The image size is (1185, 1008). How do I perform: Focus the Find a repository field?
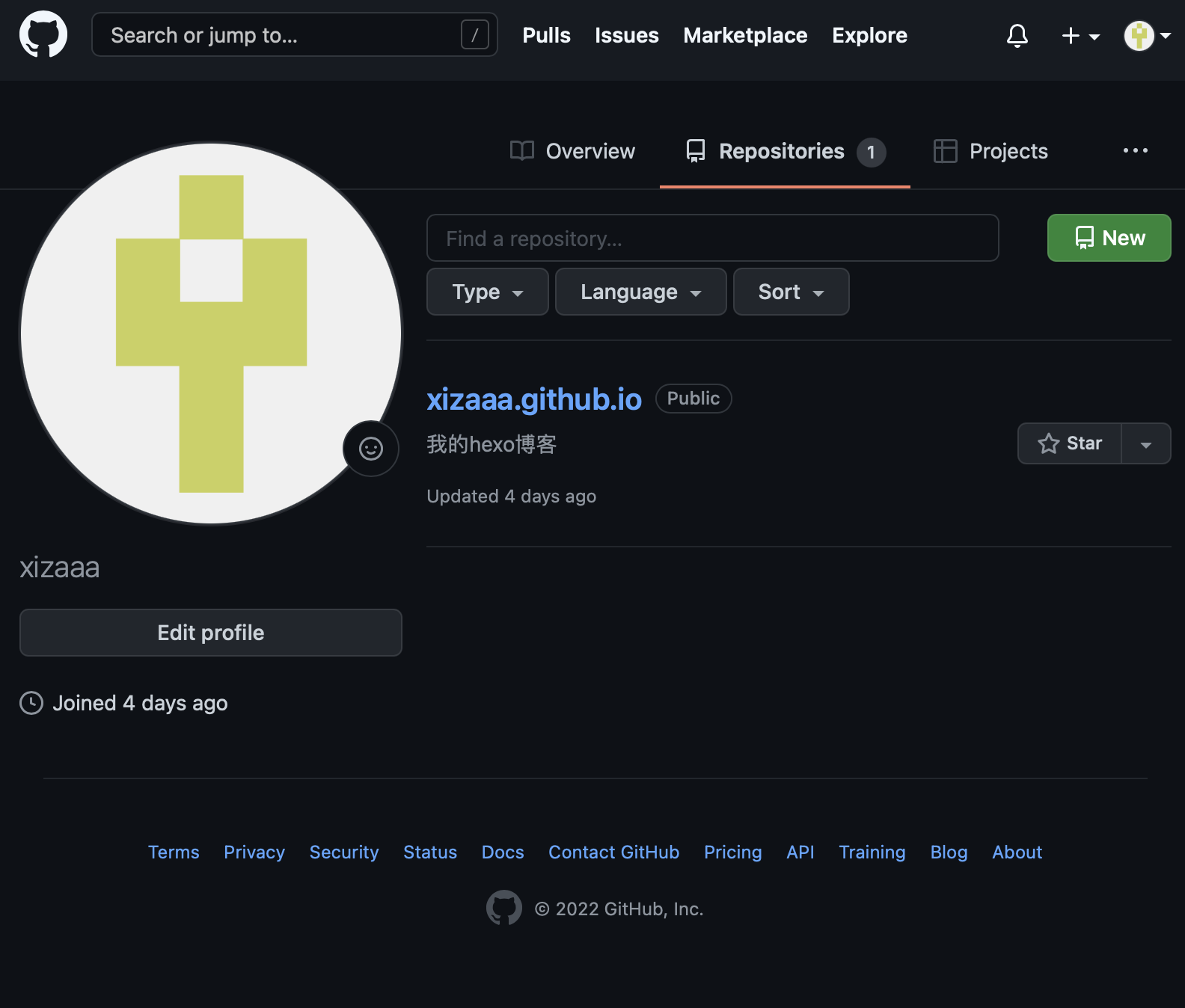pos(713,238)
